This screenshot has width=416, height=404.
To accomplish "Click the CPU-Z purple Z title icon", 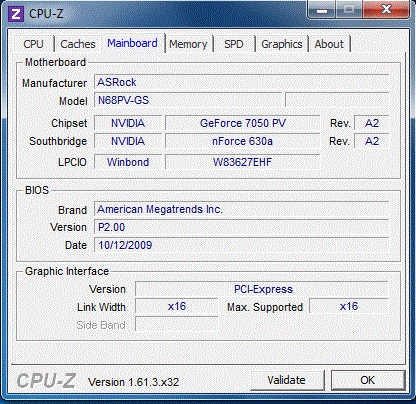I will [x=16, y=14].
